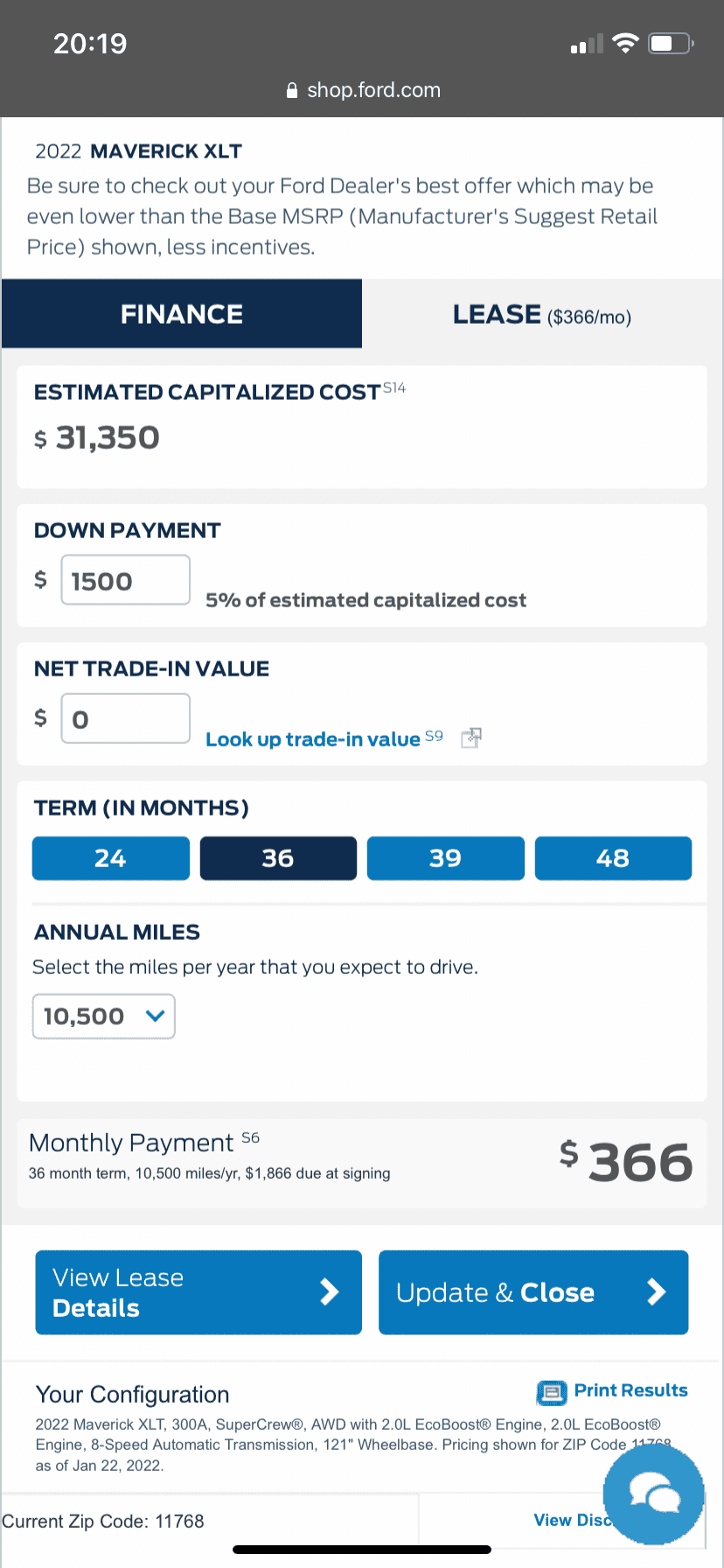Viewport: 724px width, 1568px height.
Task: Click the View Disclosures link
Action: coord(573,1520)
